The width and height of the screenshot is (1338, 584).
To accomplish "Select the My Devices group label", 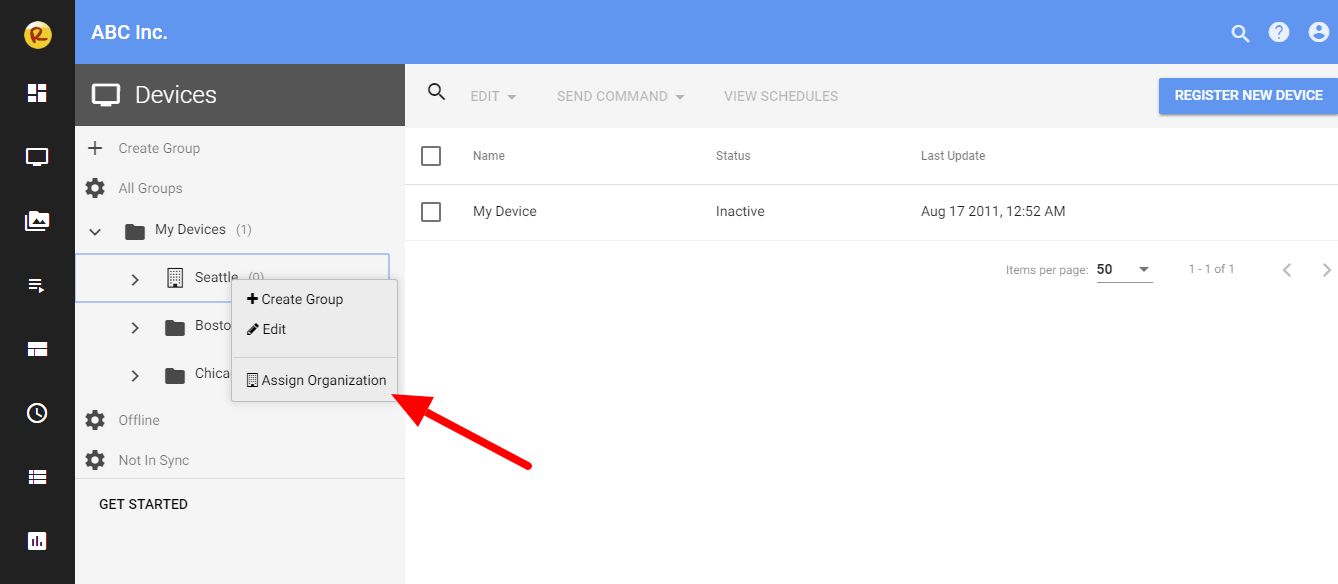I will click(x=190, y=229).
